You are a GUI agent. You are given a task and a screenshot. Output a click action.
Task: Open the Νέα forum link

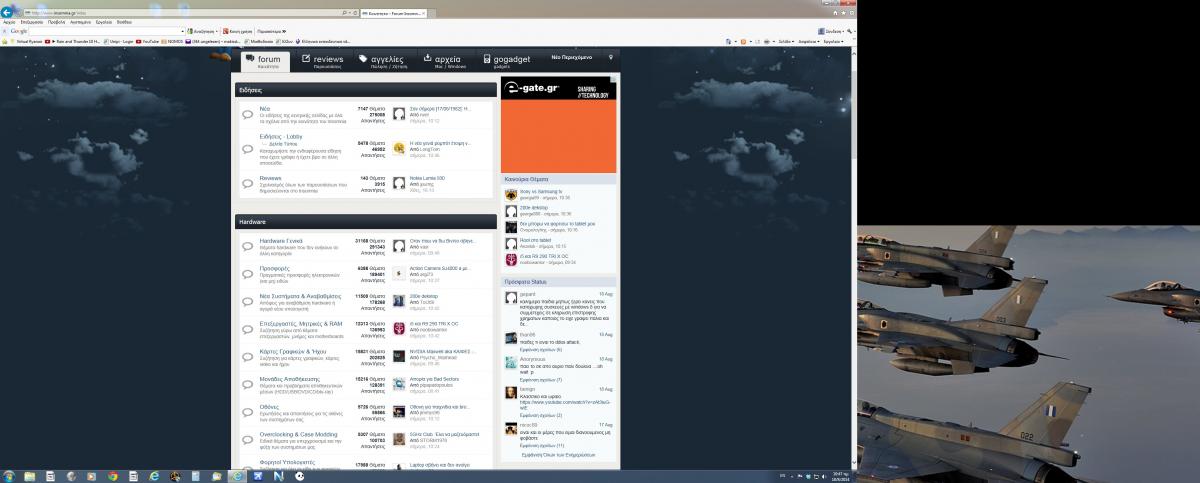pyautogui.click(x=265, y=108)
